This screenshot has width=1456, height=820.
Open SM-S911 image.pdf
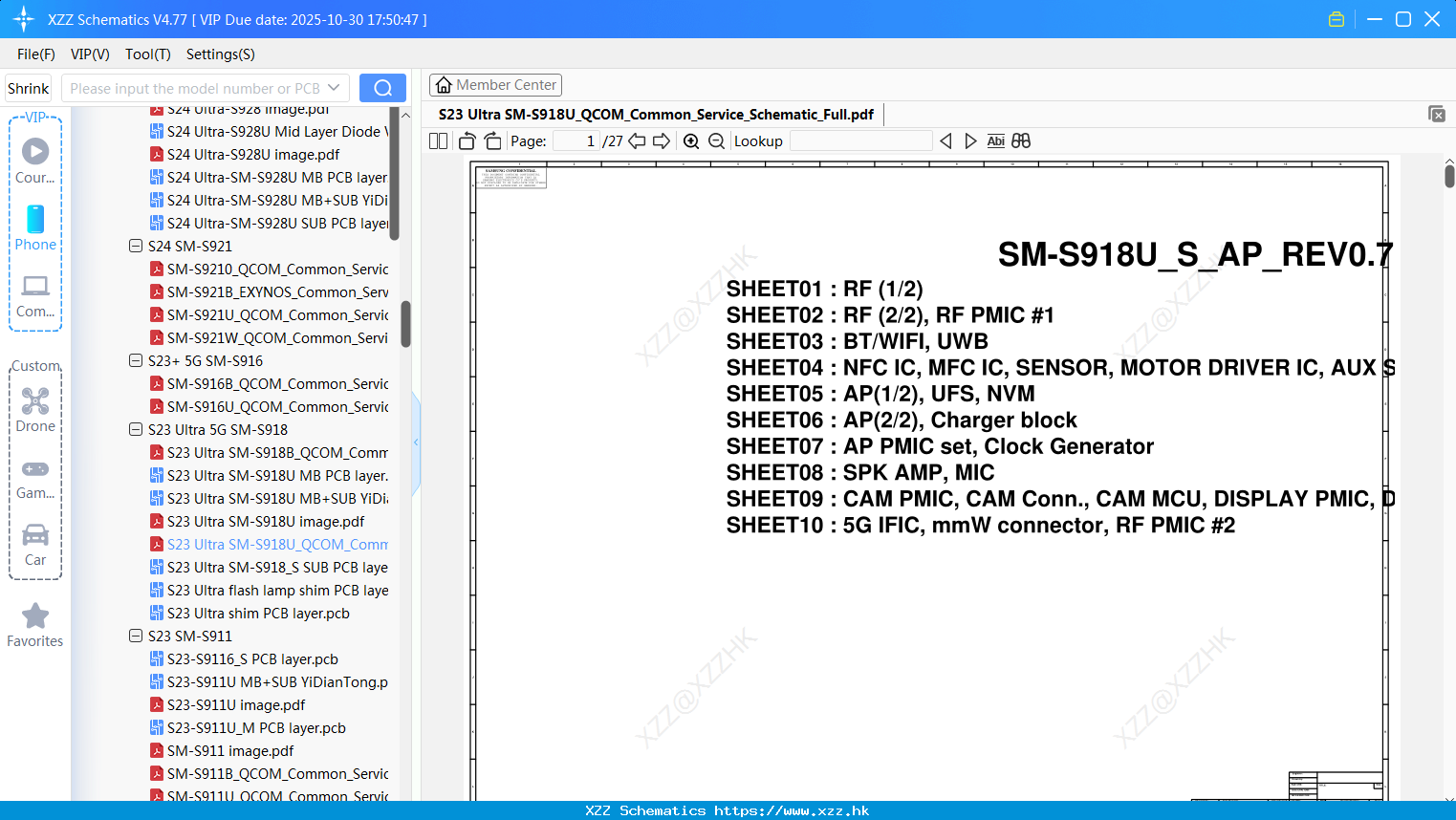222,750
